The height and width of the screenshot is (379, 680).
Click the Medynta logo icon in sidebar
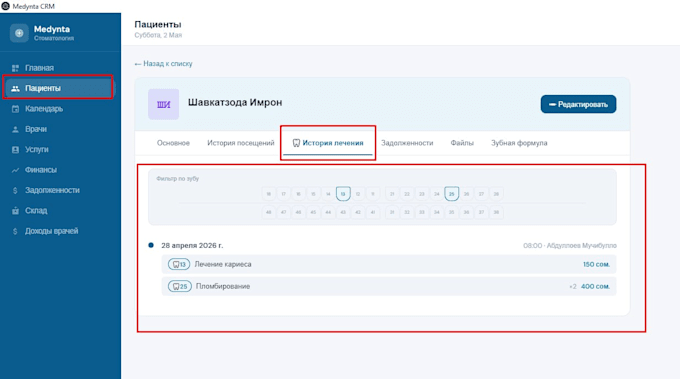(19, 33)
